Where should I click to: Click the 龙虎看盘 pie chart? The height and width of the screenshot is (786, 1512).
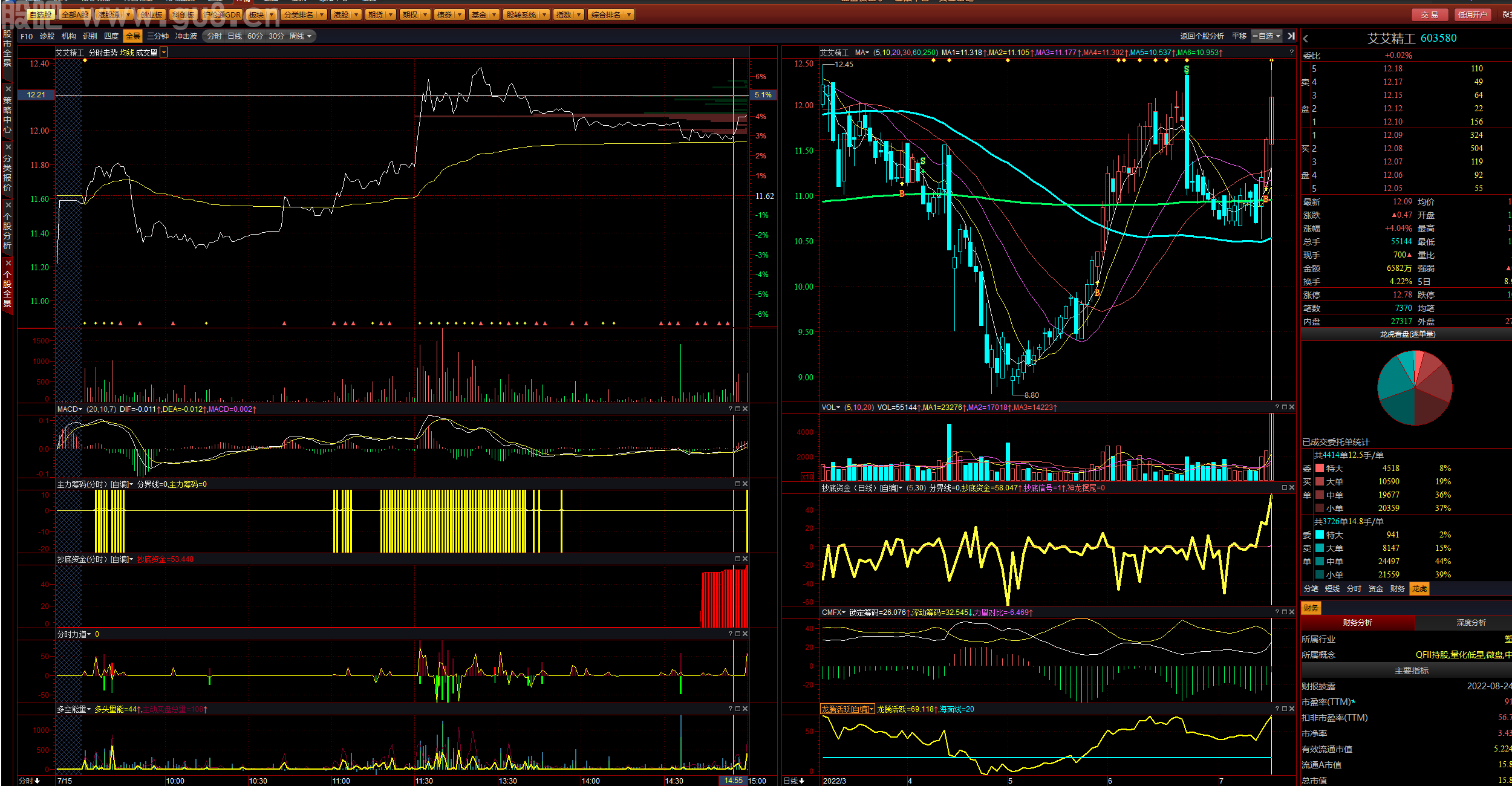point(1415,388)
